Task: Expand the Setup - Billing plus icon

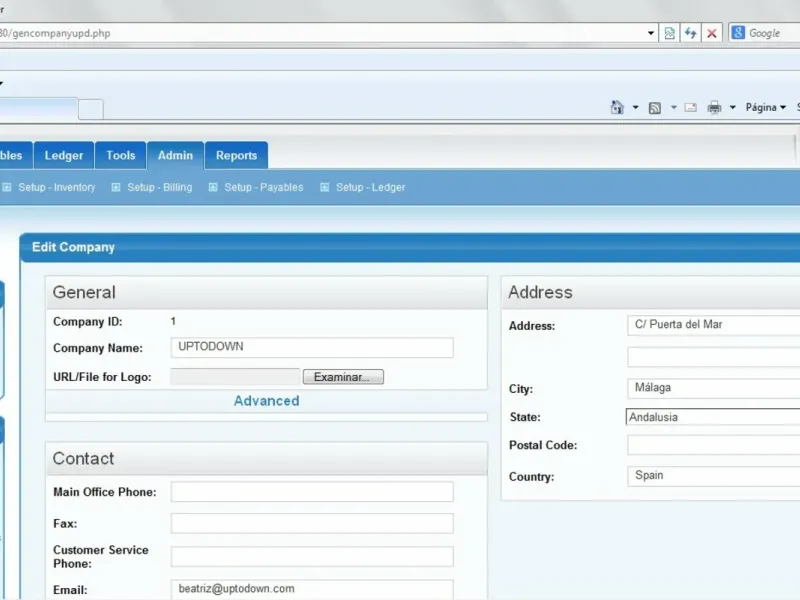Action: click(116, 187)
